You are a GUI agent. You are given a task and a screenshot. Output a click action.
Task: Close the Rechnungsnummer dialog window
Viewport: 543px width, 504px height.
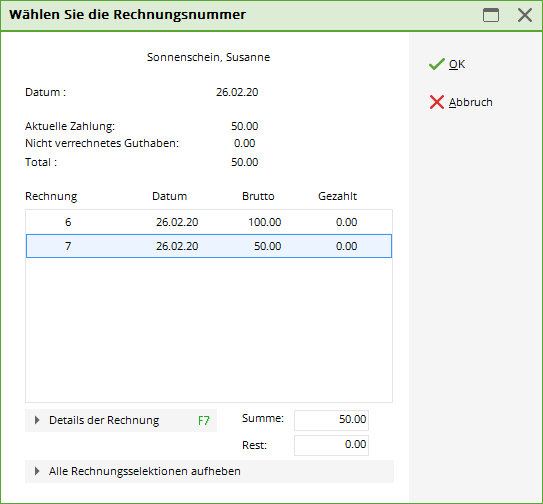525,15
